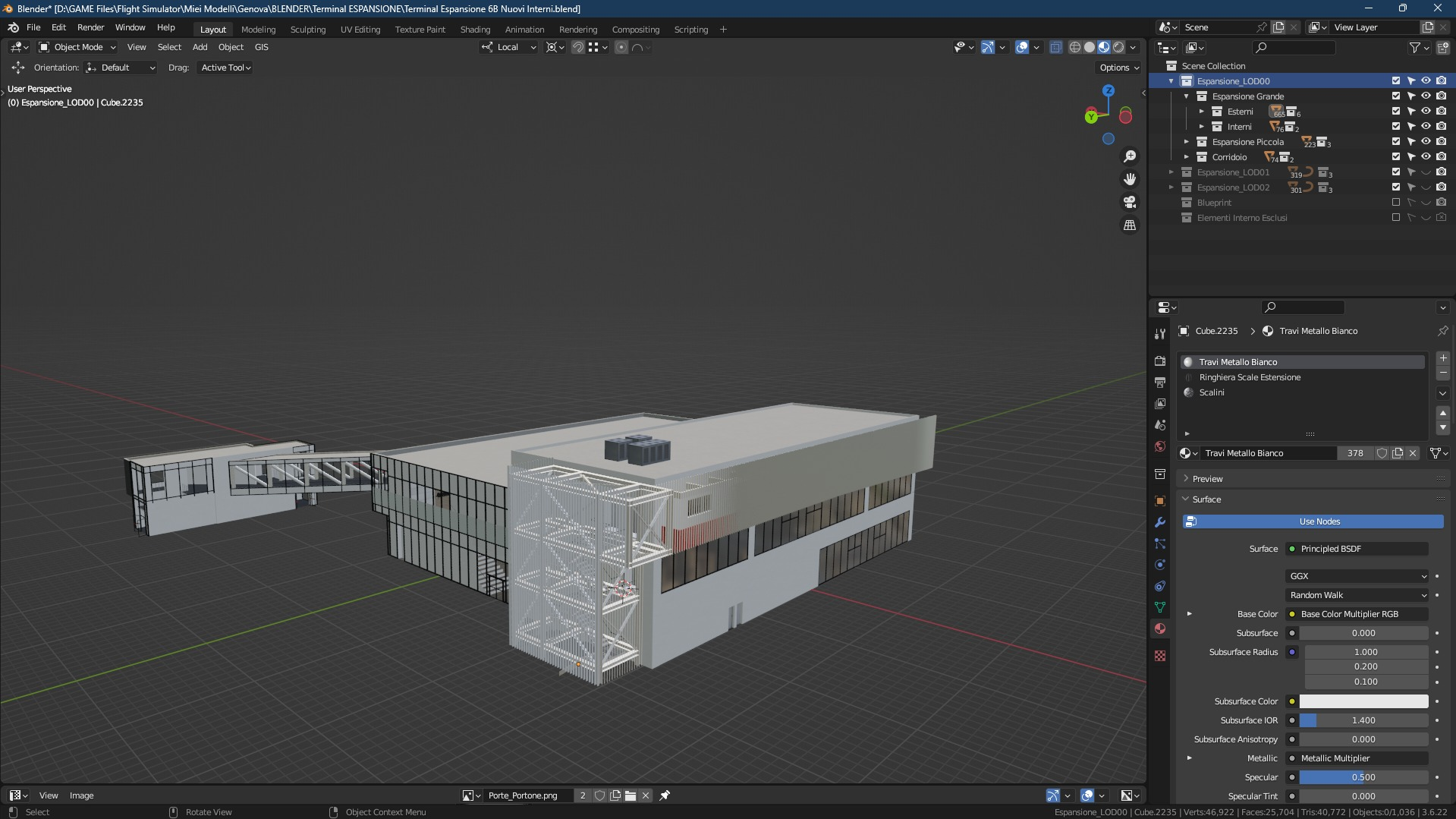Uncheck the Espansione_LOD01 collection checkbox

(x=1395, y=172)
